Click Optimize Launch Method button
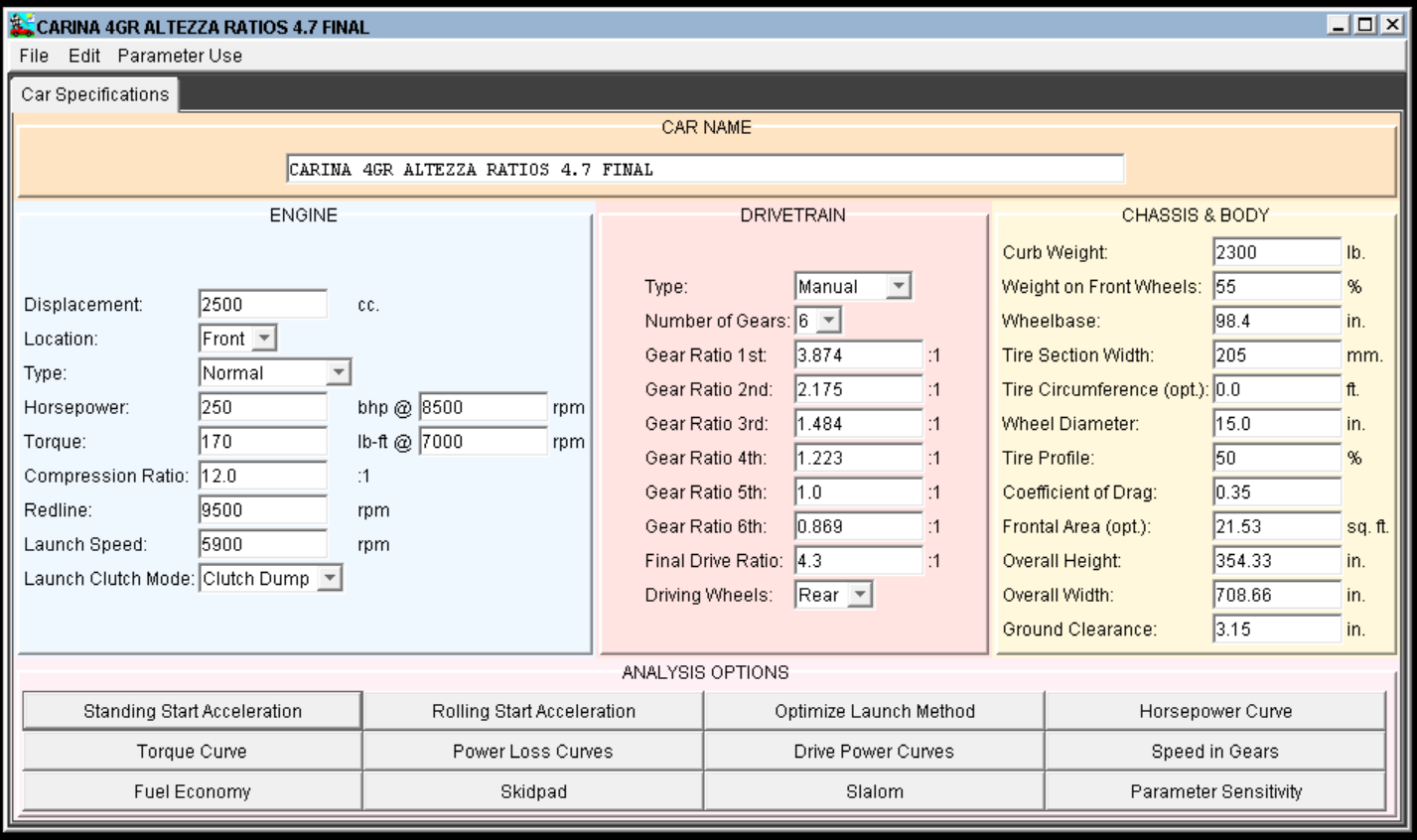 [875, 711]
